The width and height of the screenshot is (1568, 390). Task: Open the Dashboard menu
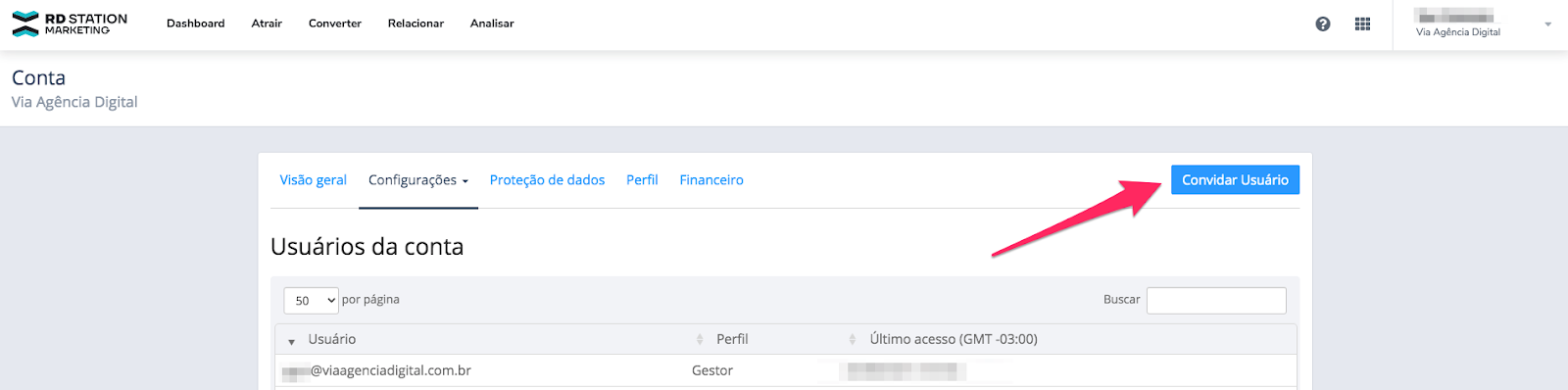pyautogui.click(x=196, y=24)
